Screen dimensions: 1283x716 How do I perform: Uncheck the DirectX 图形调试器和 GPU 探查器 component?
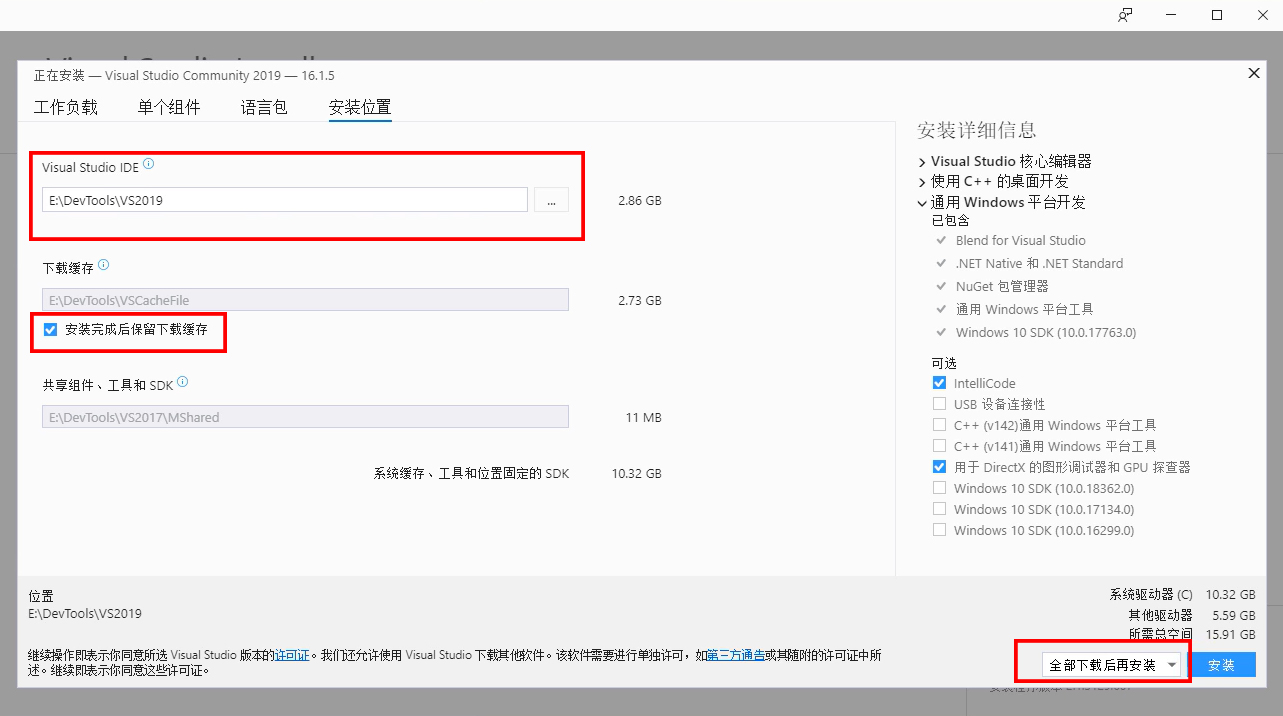939,466
